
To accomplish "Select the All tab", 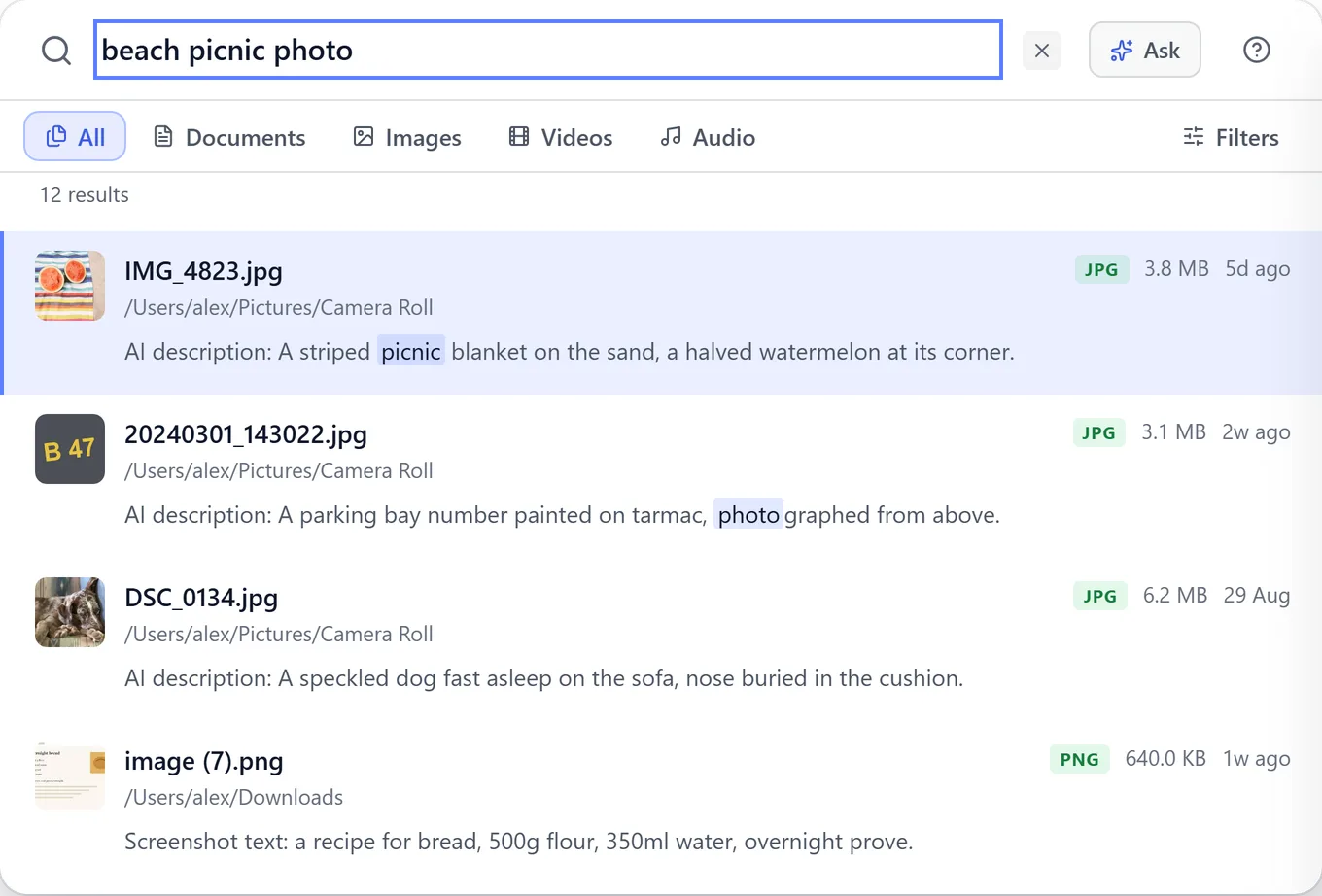I will click(75, 136).
